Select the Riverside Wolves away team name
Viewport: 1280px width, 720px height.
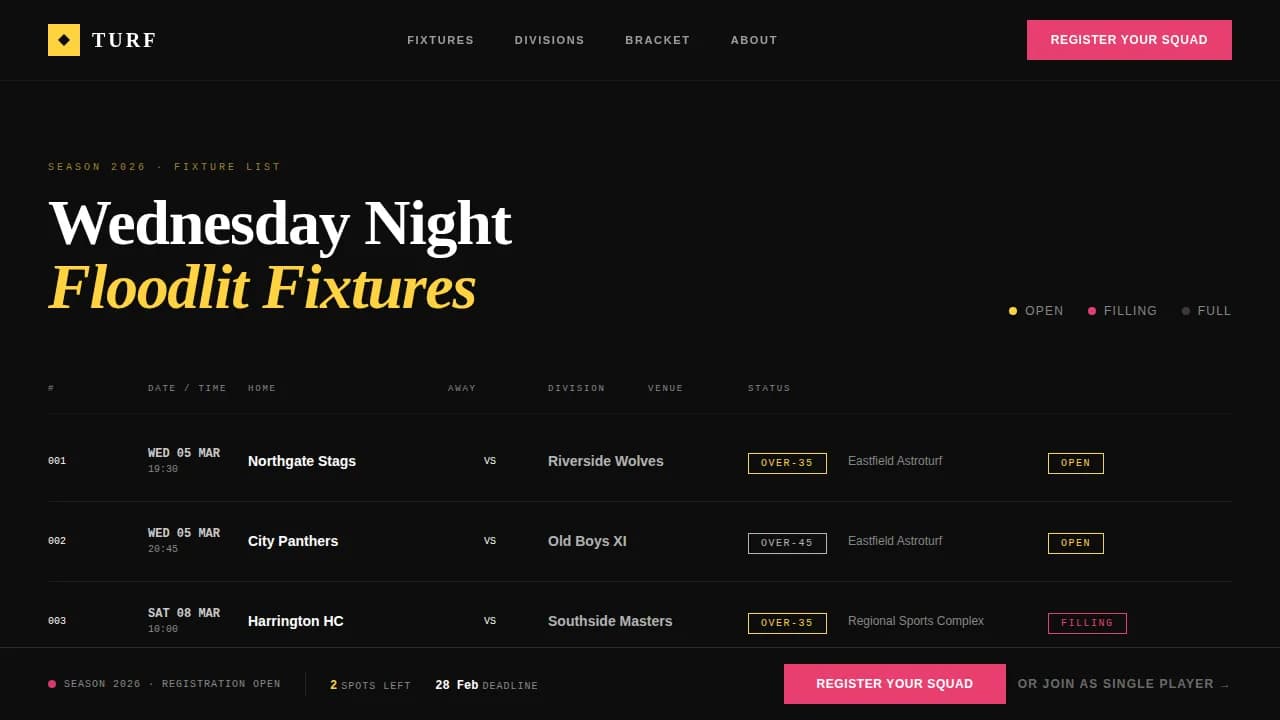(x=605, y=461)
